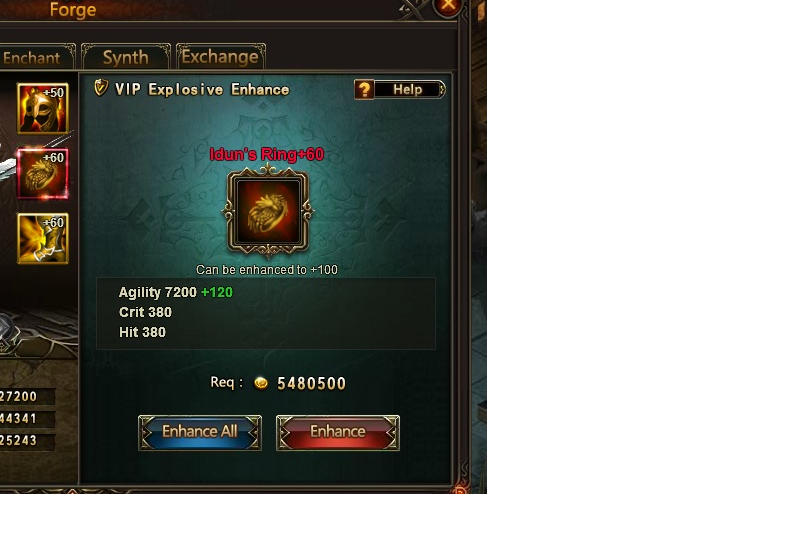The height and width of the screenshot is (540, 792).
Task: Click the large Idun's Ring item frame
Action: [268, 212]
